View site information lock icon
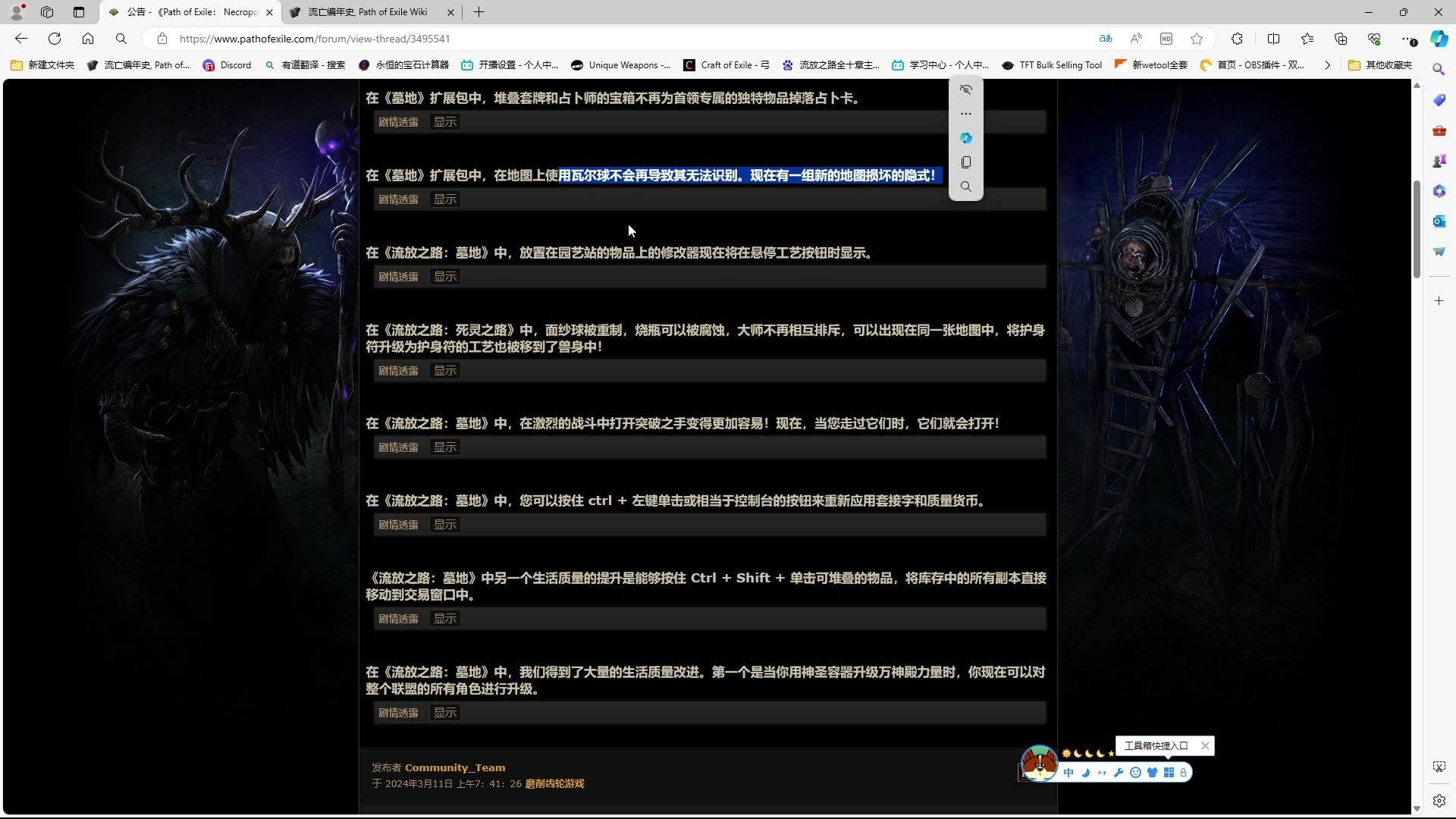This screenshot has height=819, width=1456. [x=162, y=39]
